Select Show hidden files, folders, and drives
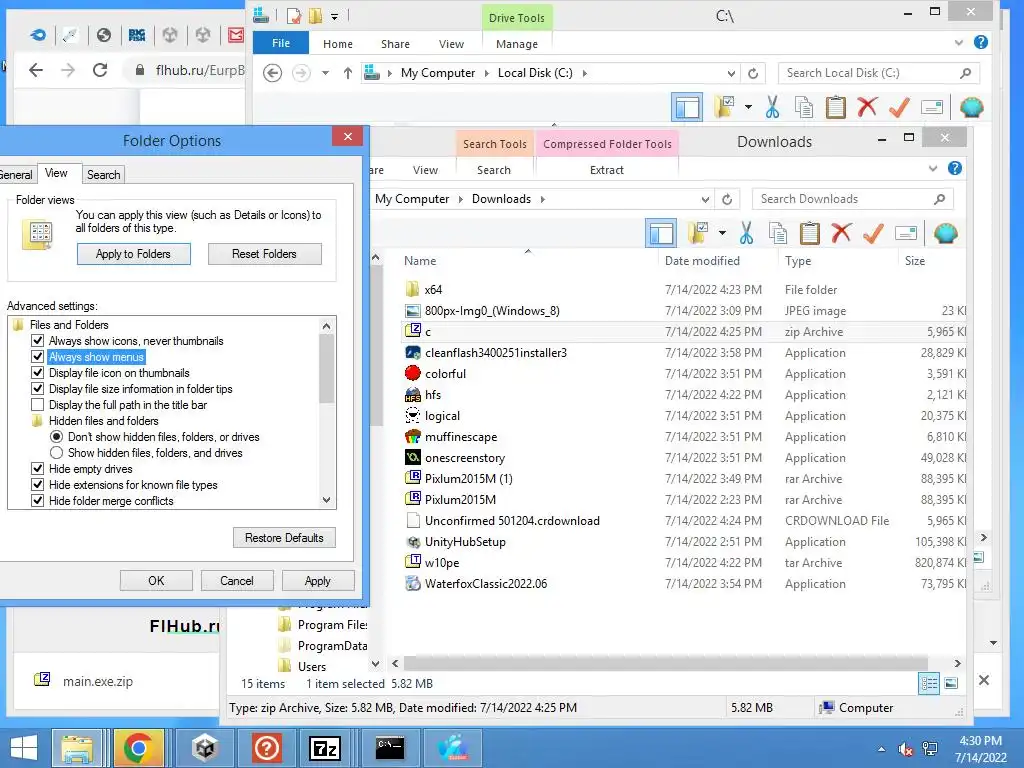This screenshot has width=1024, height=768. pyautogui.click(x=57, y=453)
